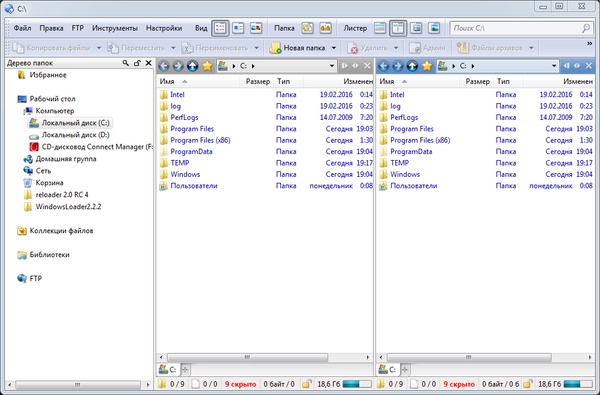Click Копировать файлы toolbar button

[x=51, y=48]
